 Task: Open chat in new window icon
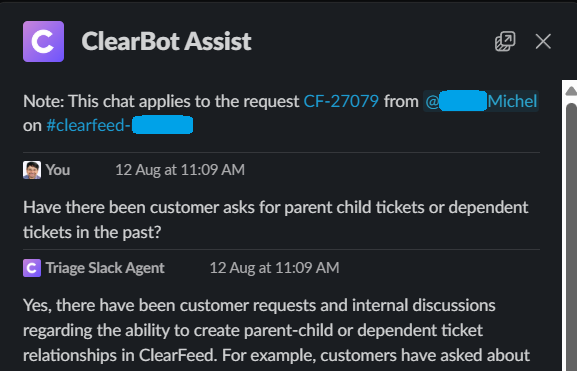pyautogui.click(x=505, y=41)
